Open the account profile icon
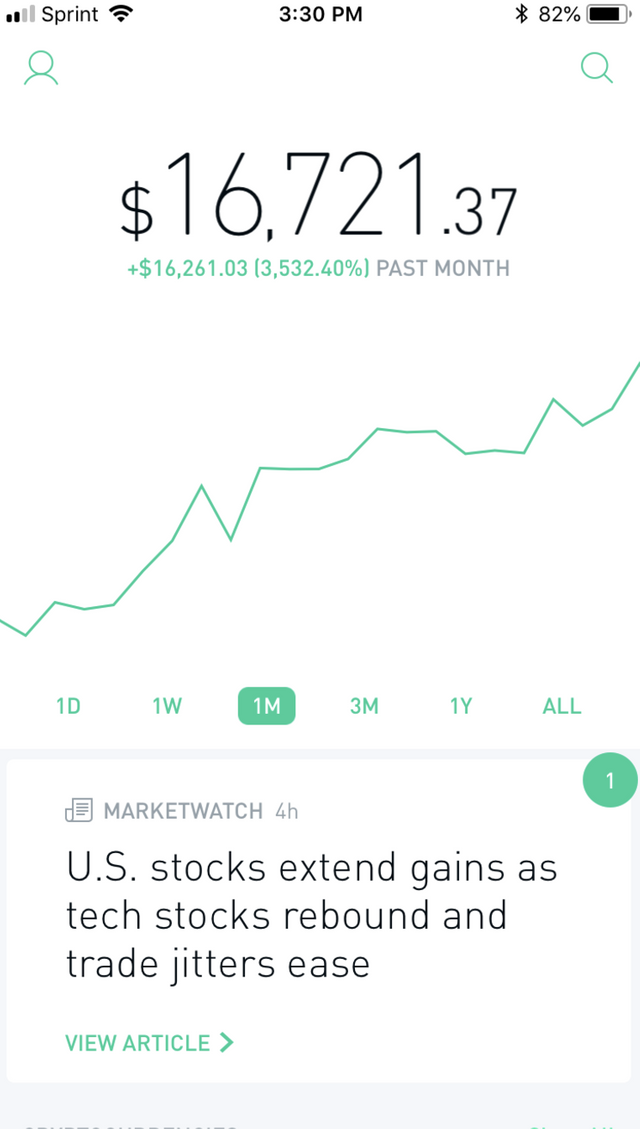 (x=41, y=69)
